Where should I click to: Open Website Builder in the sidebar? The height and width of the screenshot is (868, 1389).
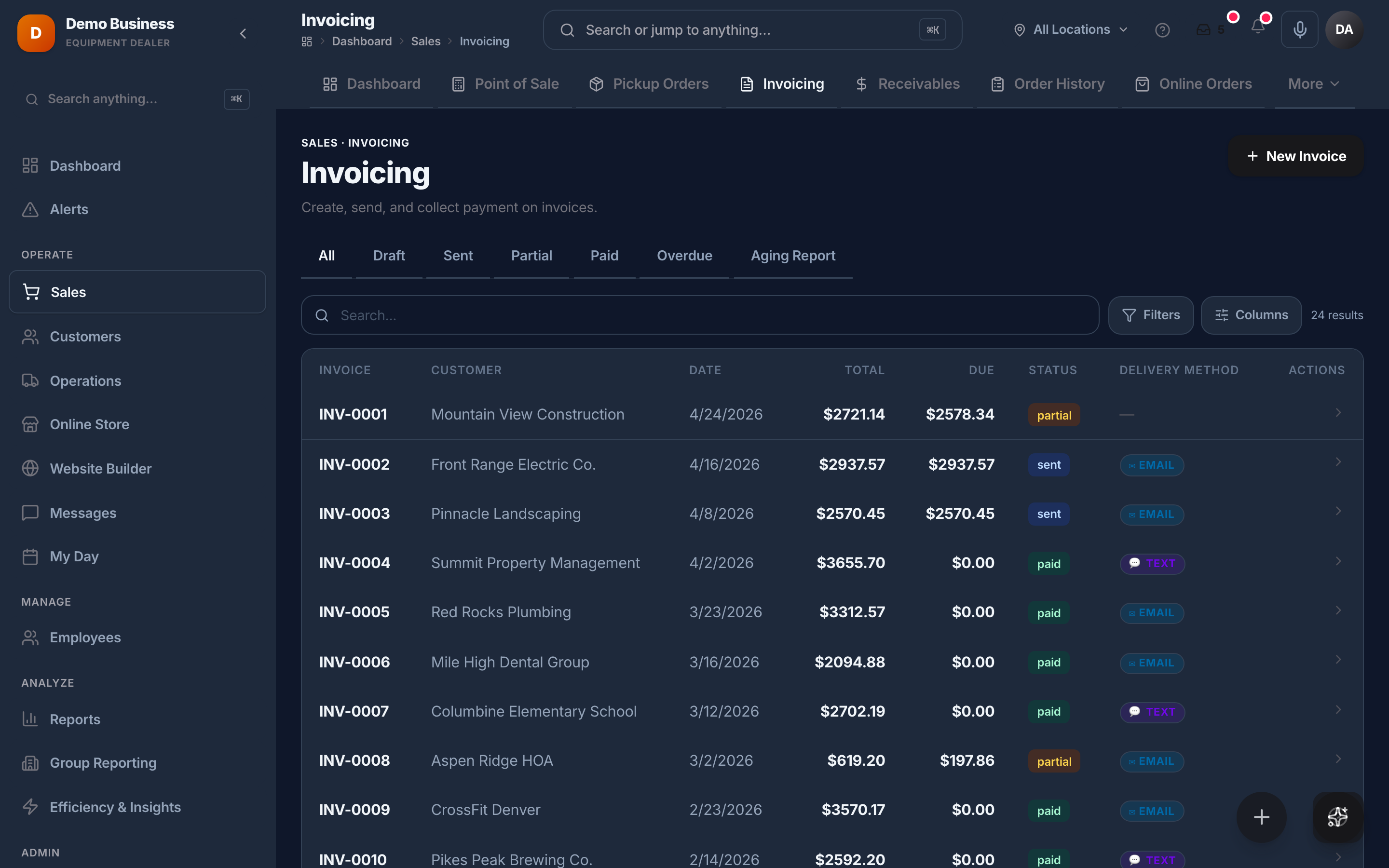coord(137,468)
